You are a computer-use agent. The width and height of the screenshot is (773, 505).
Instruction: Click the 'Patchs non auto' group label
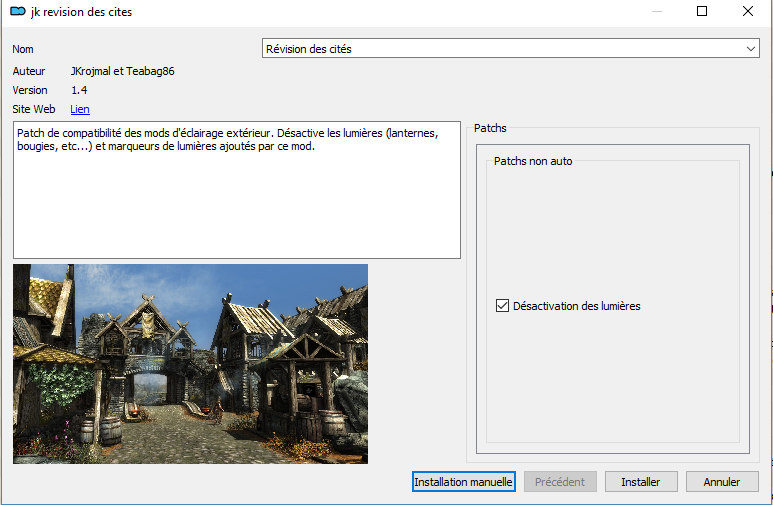pos(533,161)
